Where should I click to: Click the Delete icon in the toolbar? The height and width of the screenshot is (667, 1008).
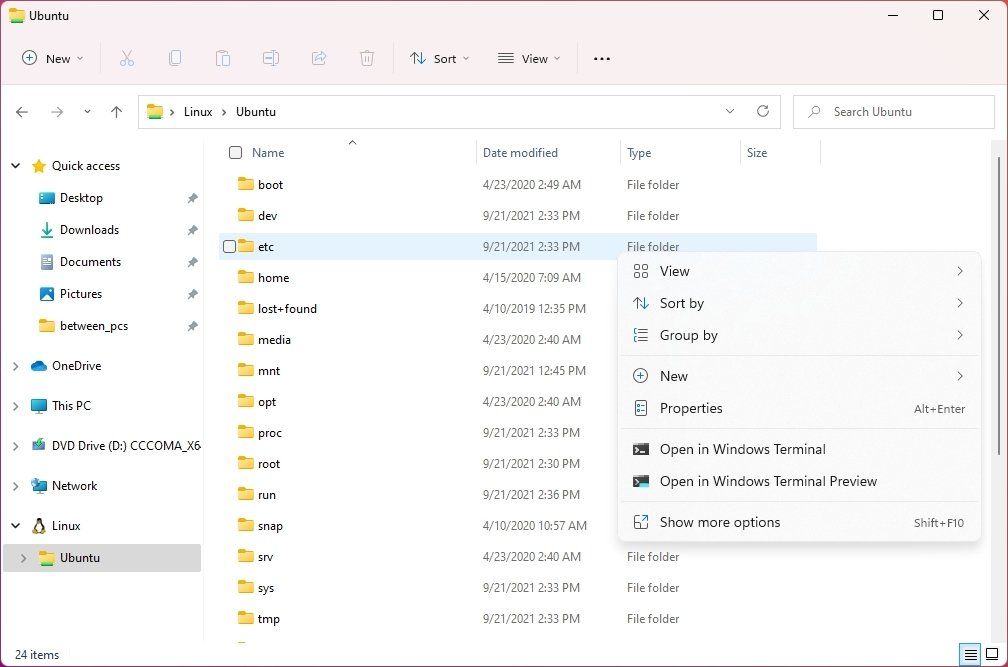[x=367, y=58]
